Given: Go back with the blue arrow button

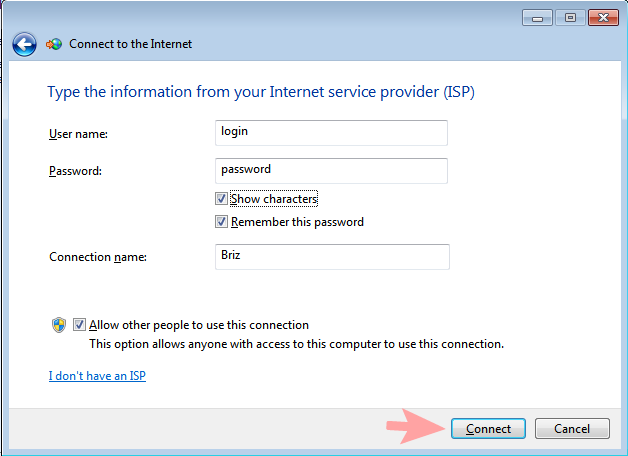Looking at the screenshot, I should tap(24, 44).
